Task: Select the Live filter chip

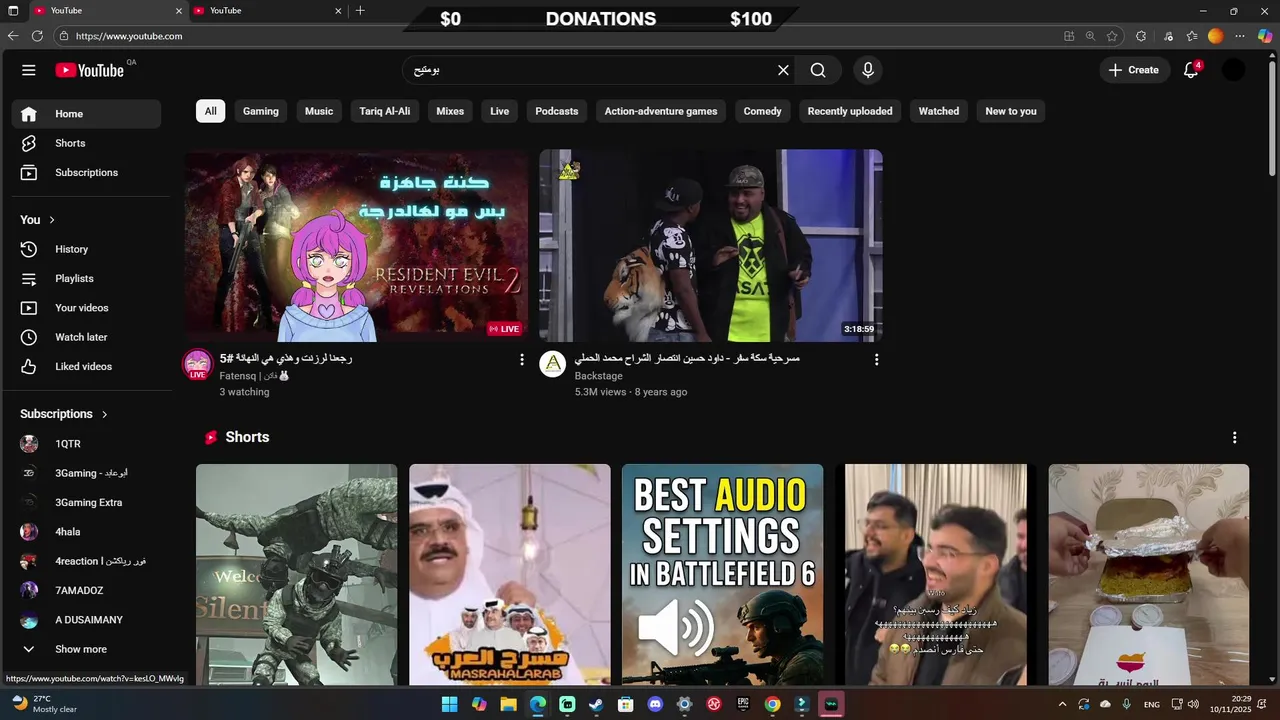Action: coord(500,111)
